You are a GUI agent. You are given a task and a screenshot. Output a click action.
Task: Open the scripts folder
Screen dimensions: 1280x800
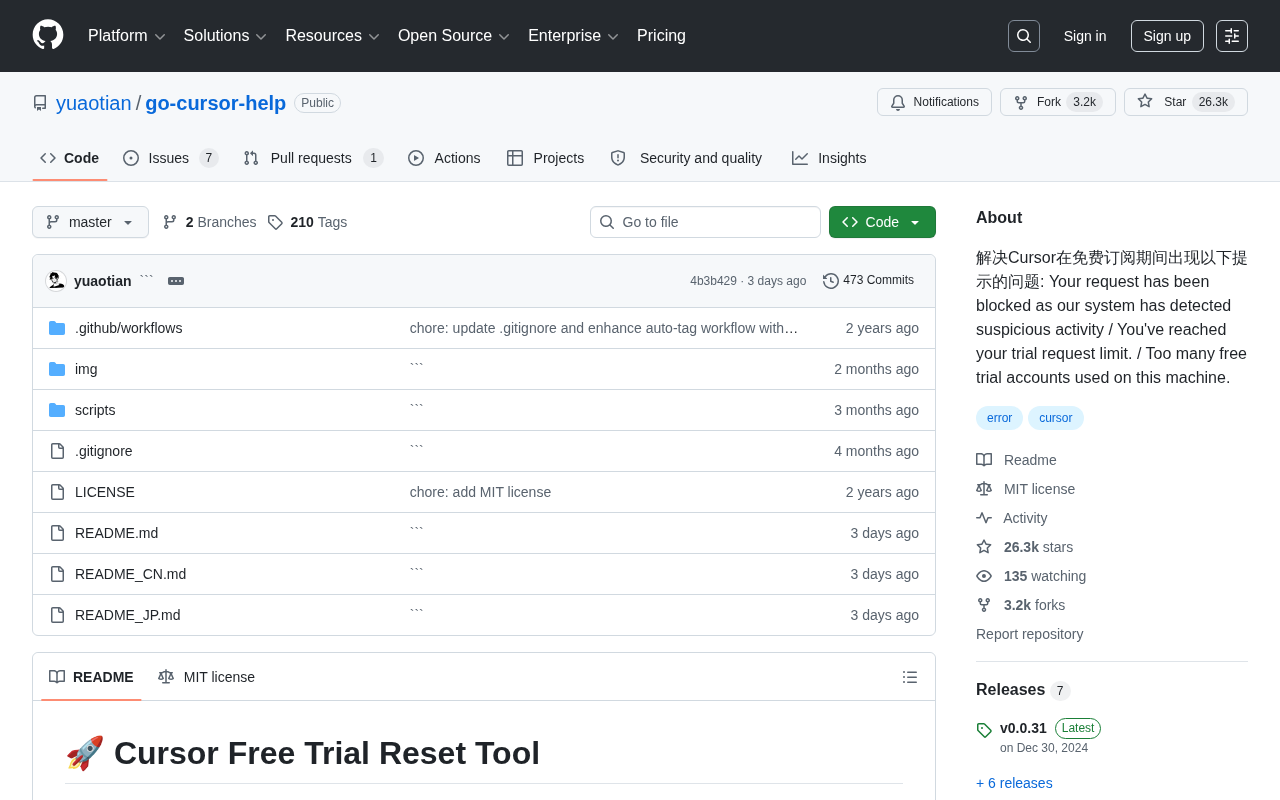point(95,410)
